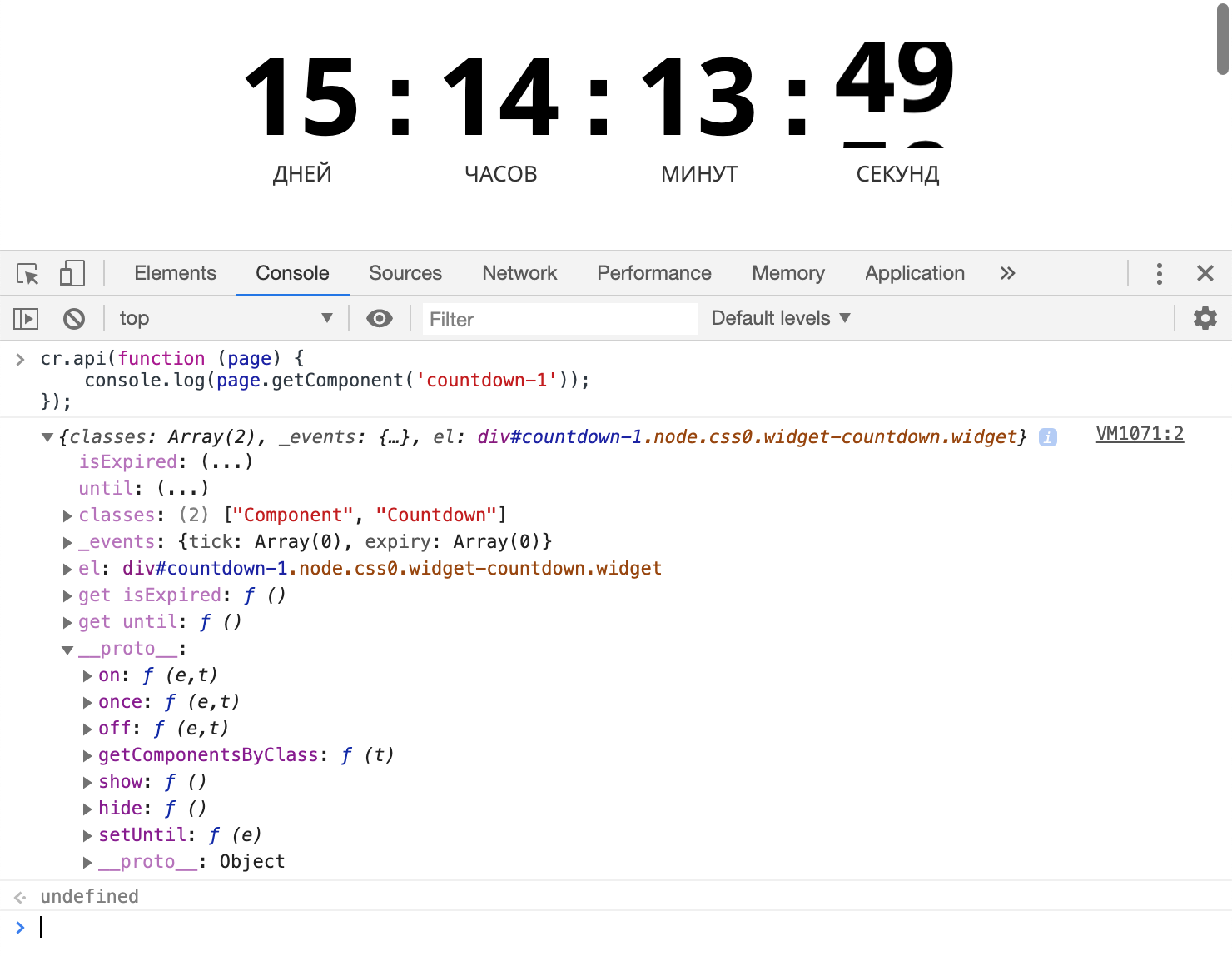
Task: Open the Sources tab
Action: [405, 273]
